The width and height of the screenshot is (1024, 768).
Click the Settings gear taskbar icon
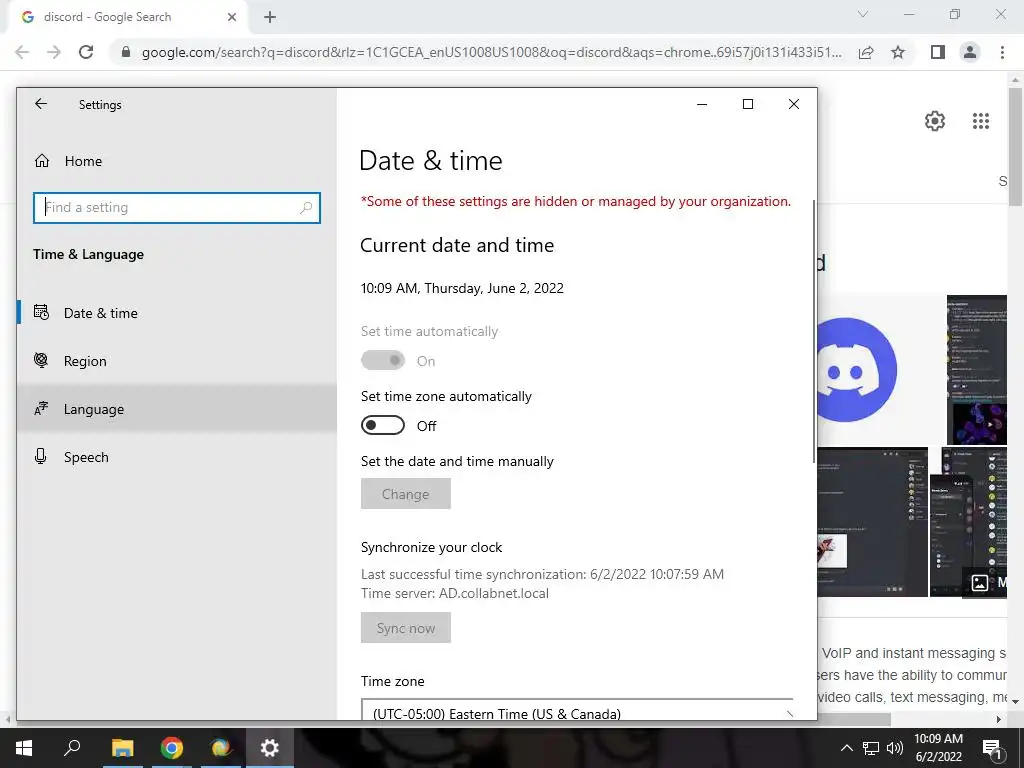(x=270, y=748)
